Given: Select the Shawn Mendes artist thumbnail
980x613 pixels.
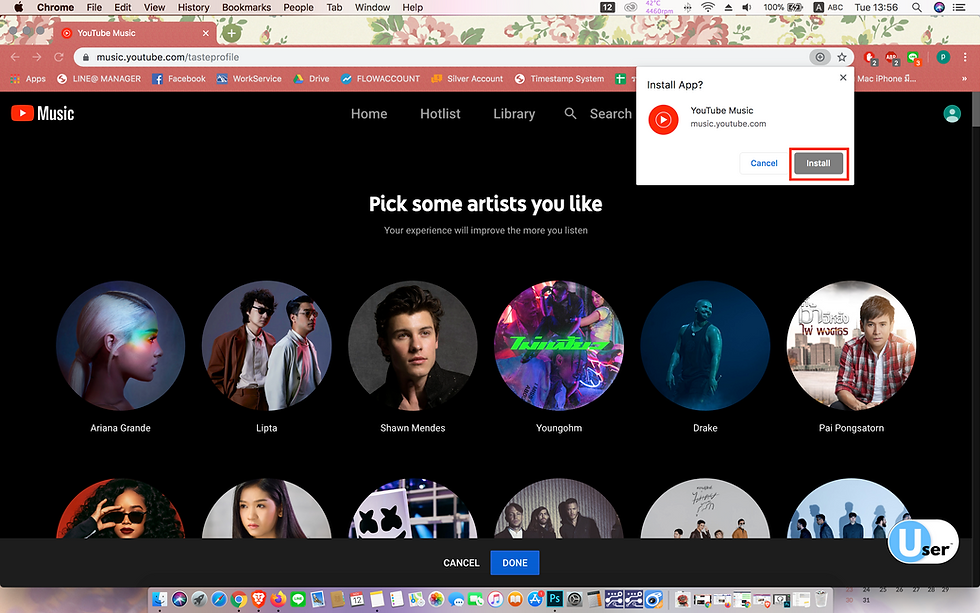Looking at the screenshot, I should 412,346.
